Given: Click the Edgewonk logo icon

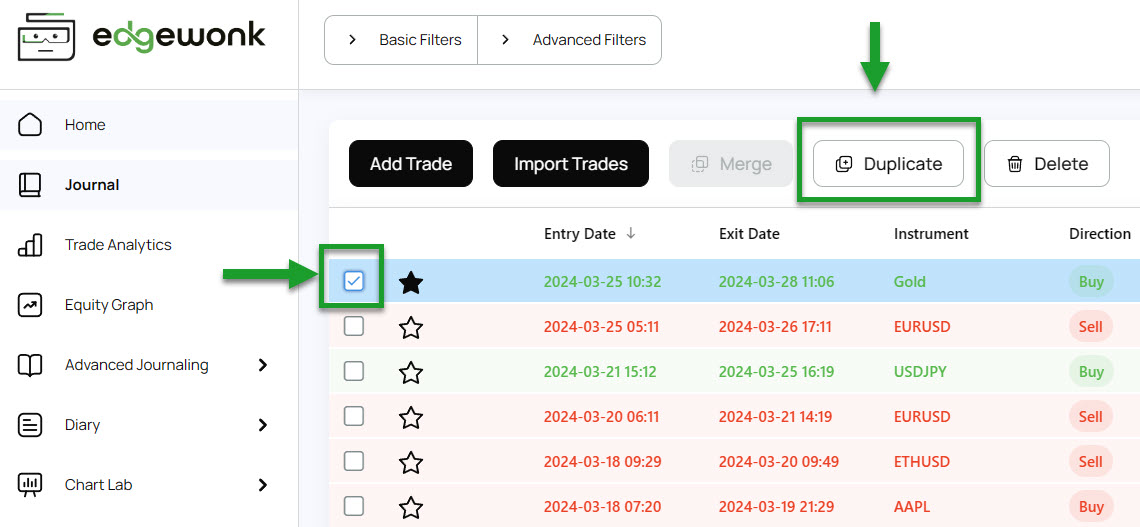Looking at the screenshot, I should [47, 36].
